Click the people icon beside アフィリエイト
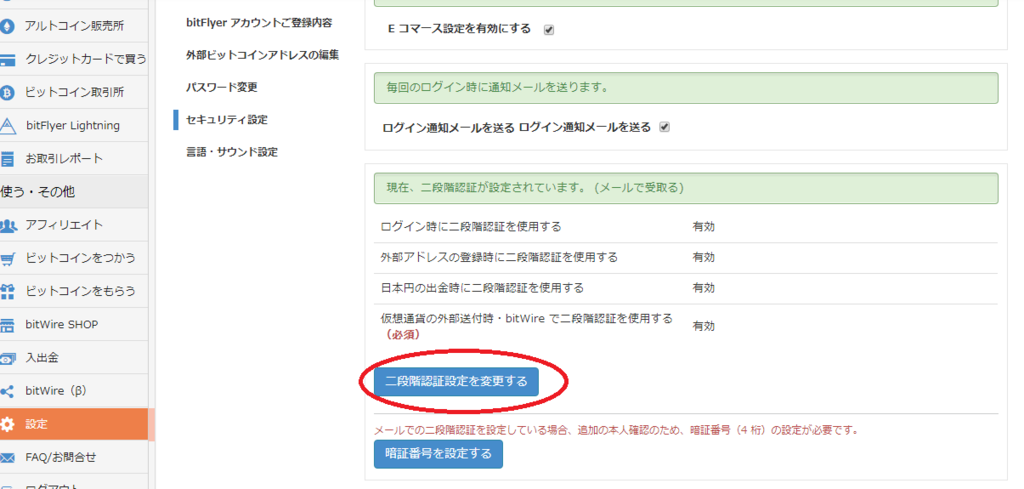Image resolution: width=1024 pixels, height=489 pixels. (8, 225)
